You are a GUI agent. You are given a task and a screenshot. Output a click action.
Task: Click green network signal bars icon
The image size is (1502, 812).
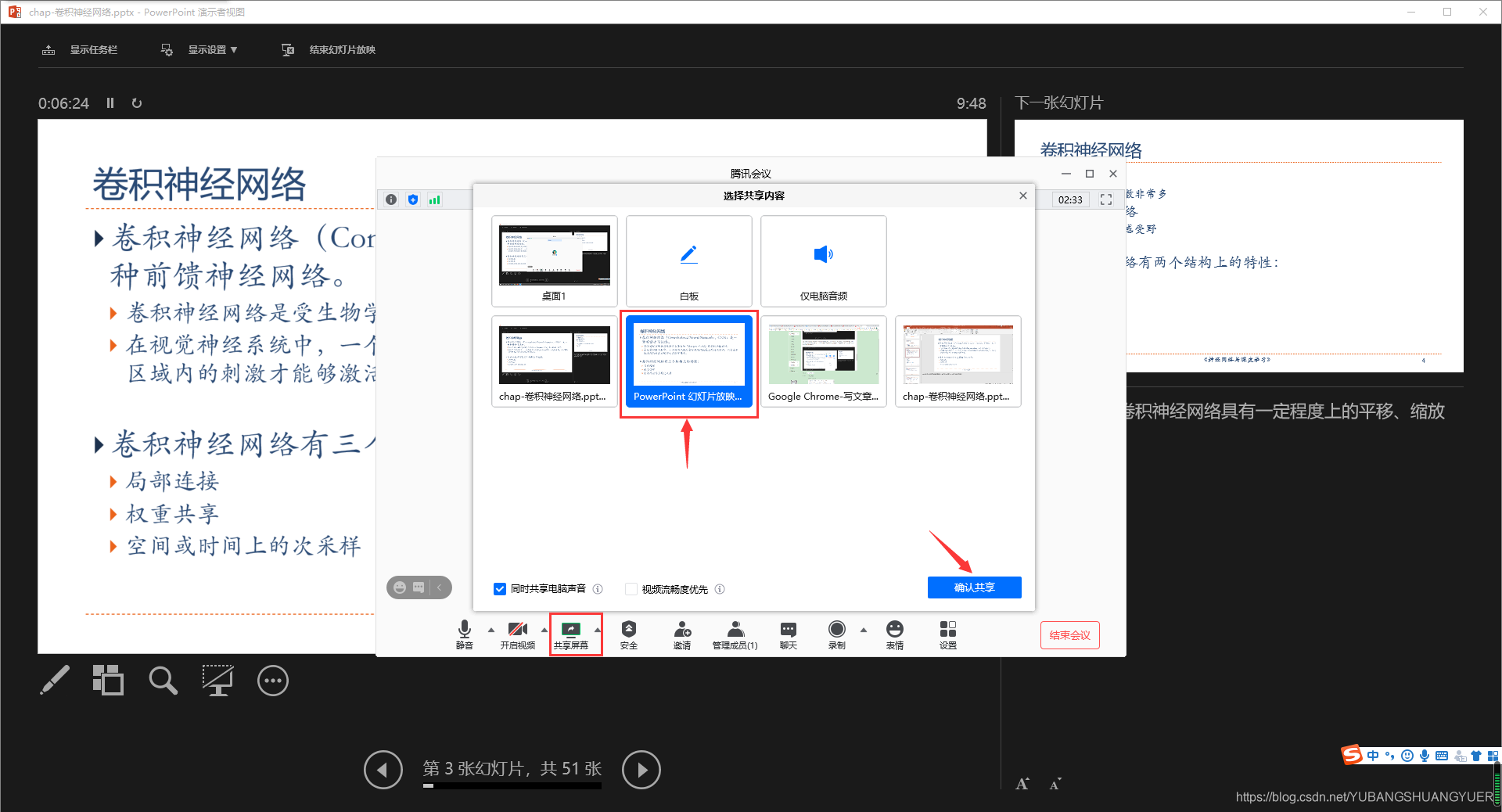435,199
